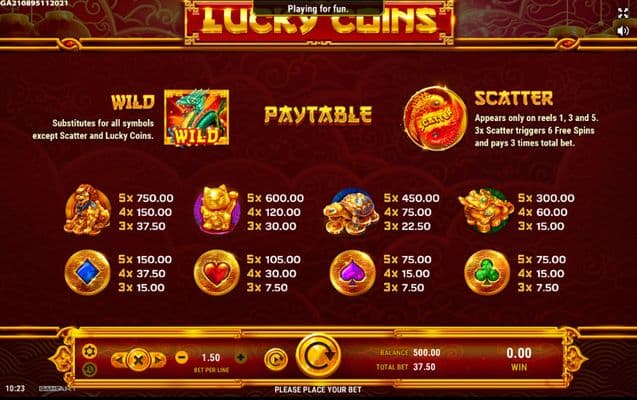Increase bet per line with plus button

pyautogui.click(x=241, y=357)
